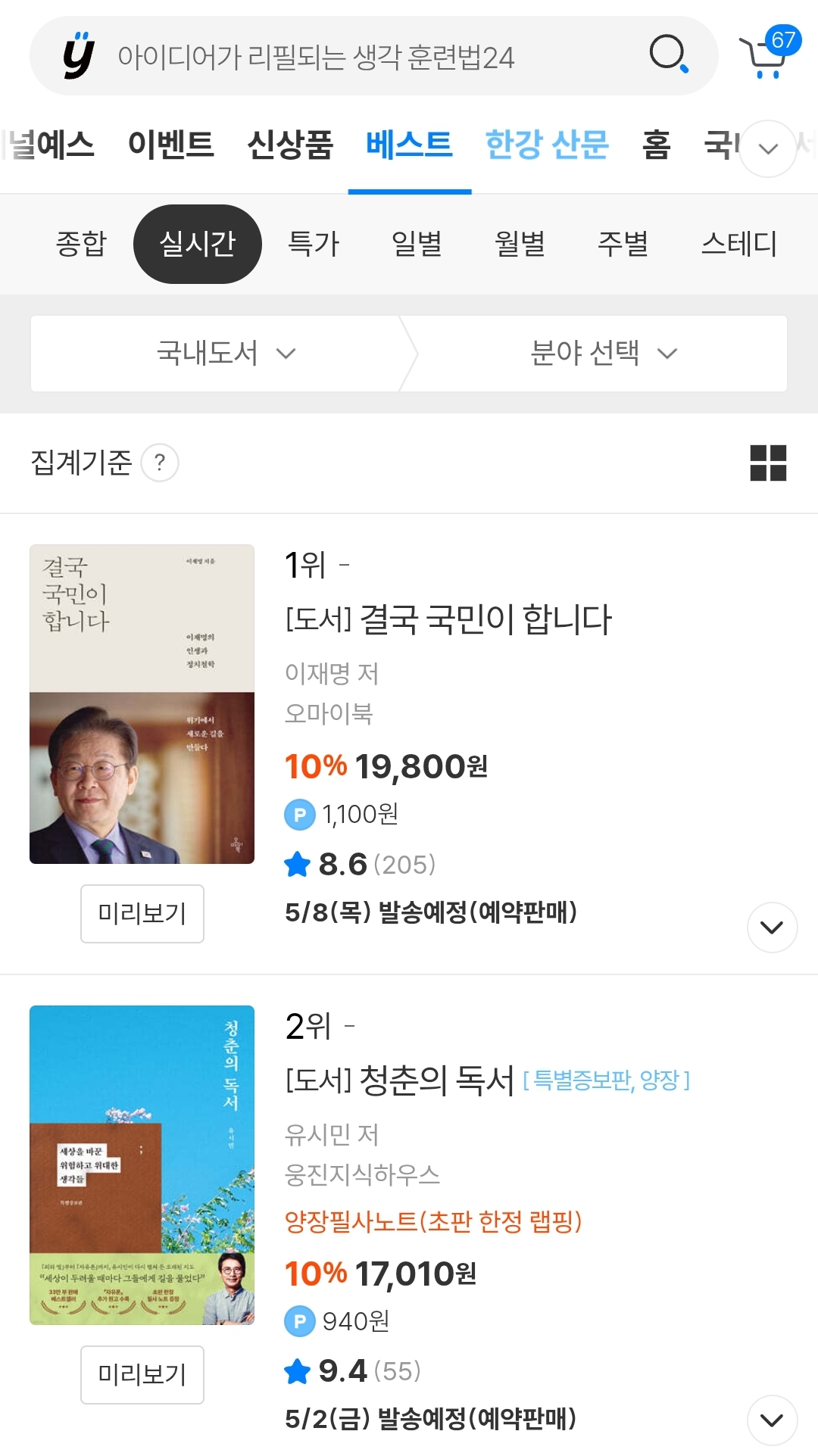Open the 한강 산문 tab
This screenshot has height=1456, width=818.
click(x=546, y=145)
